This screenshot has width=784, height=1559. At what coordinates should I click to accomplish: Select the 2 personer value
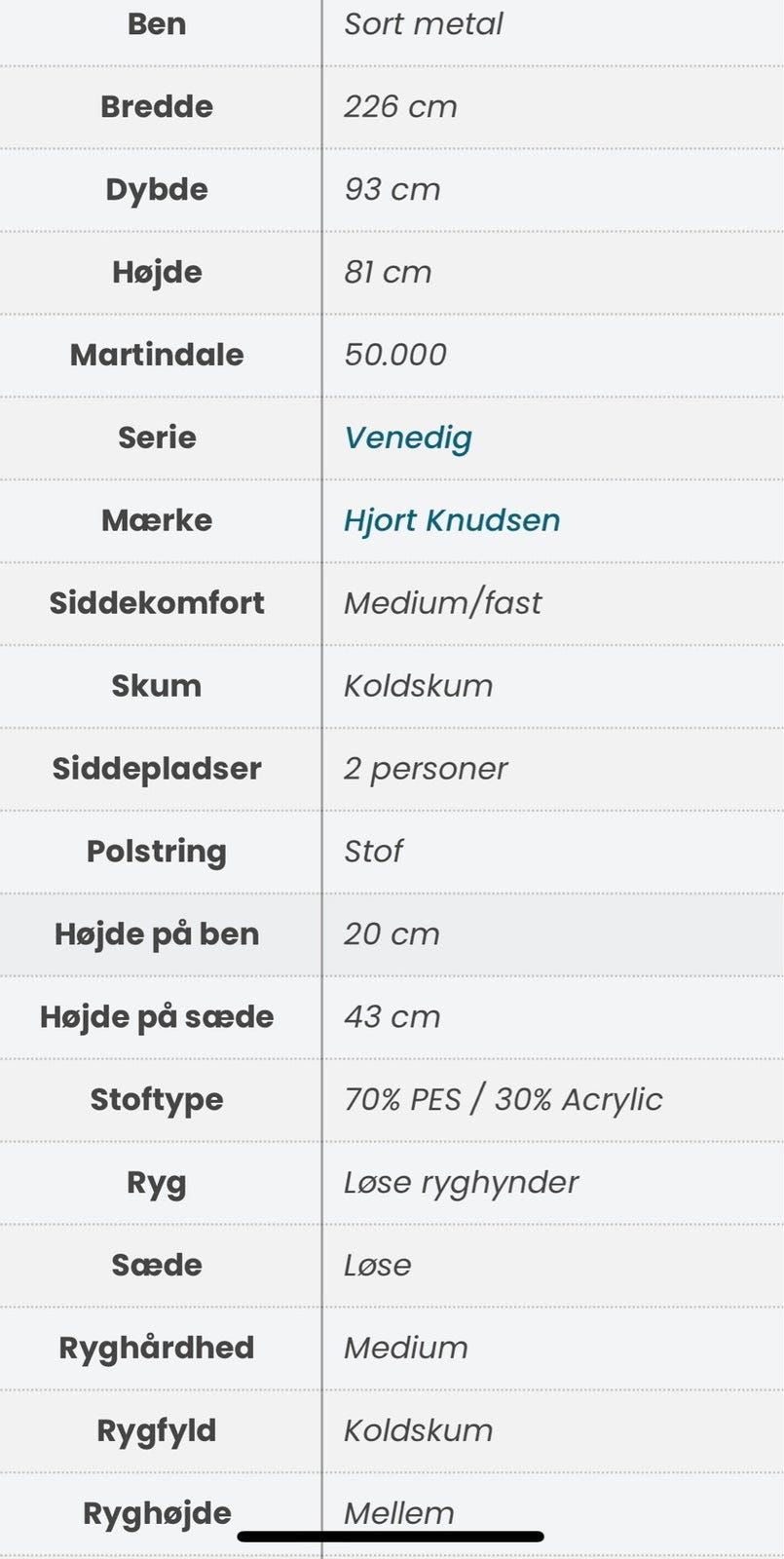(426, 768)
